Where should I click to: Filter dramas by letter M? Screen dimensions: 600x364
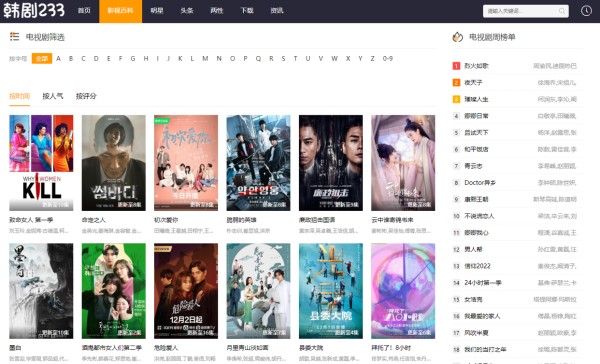[205, 59]
